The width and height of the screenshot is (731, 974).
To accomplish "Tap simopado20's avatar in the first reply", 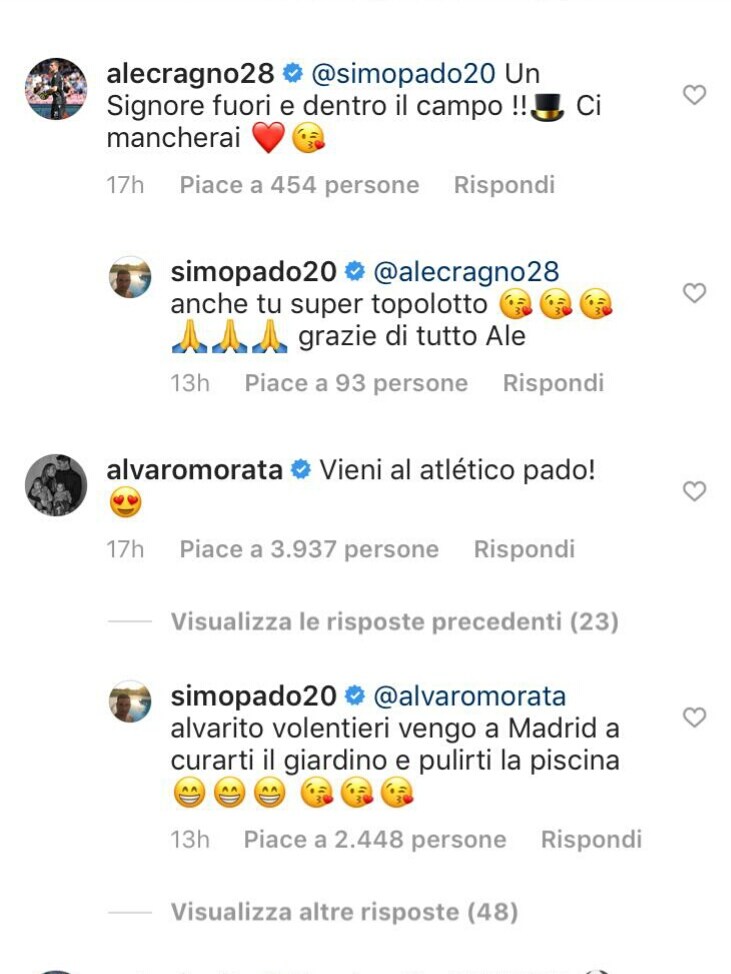I will (130, 277).
